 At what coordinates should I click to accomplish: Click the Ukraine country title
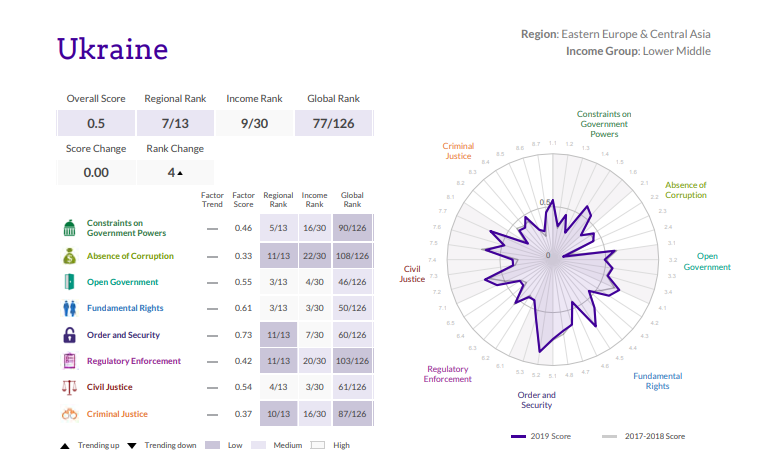[x=112, y=48]
